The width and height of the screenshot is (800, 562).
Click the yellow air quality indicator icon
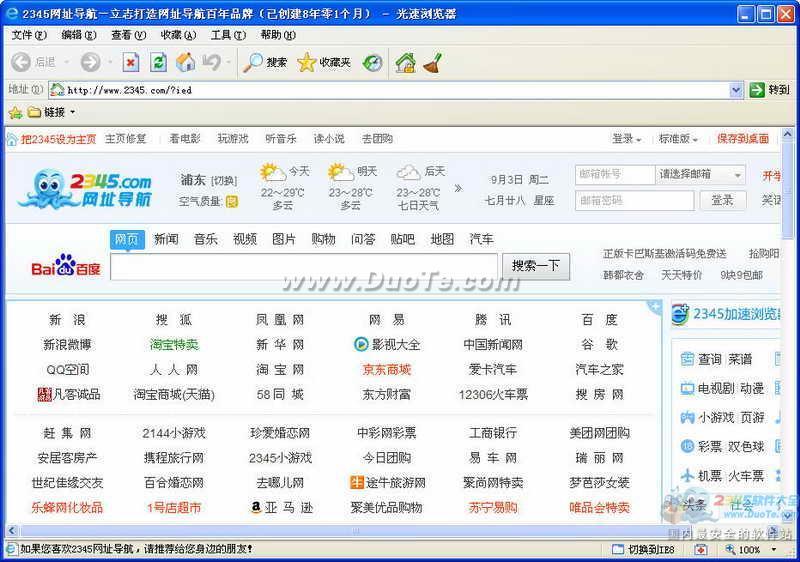coord(232,201)
